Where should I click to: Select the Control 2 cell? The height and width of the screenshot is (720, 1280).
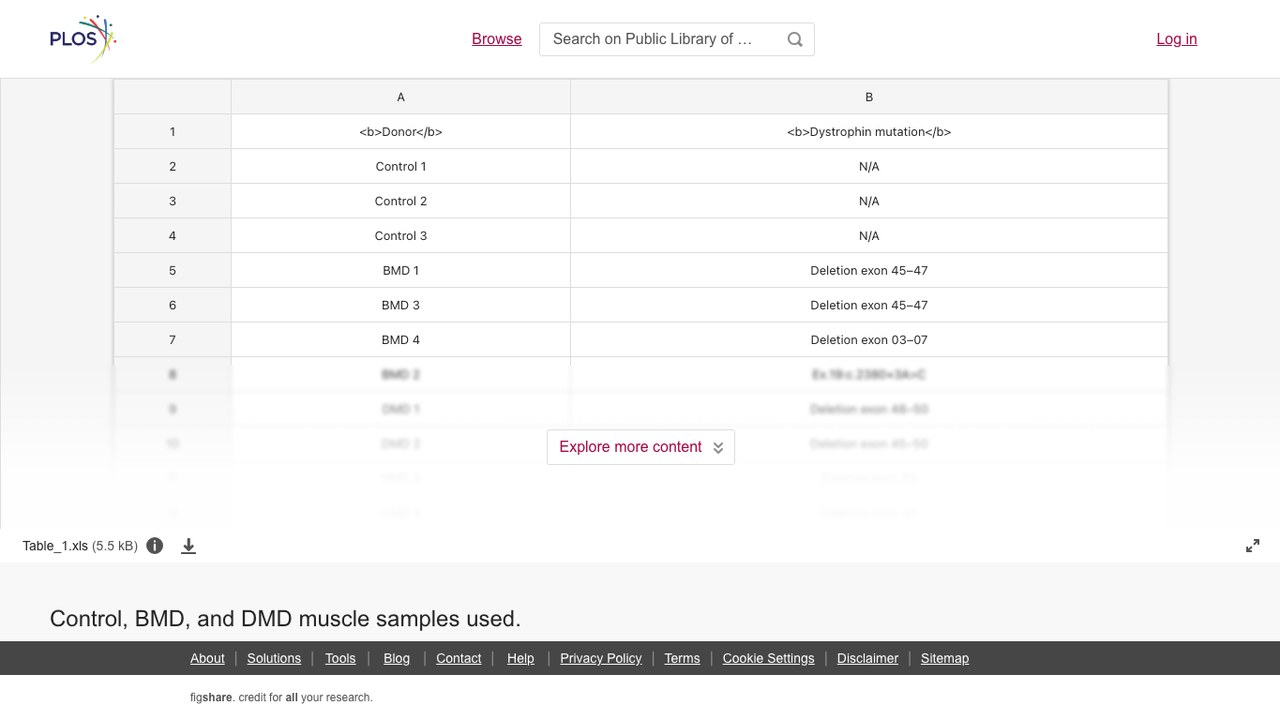pos(401,201)
